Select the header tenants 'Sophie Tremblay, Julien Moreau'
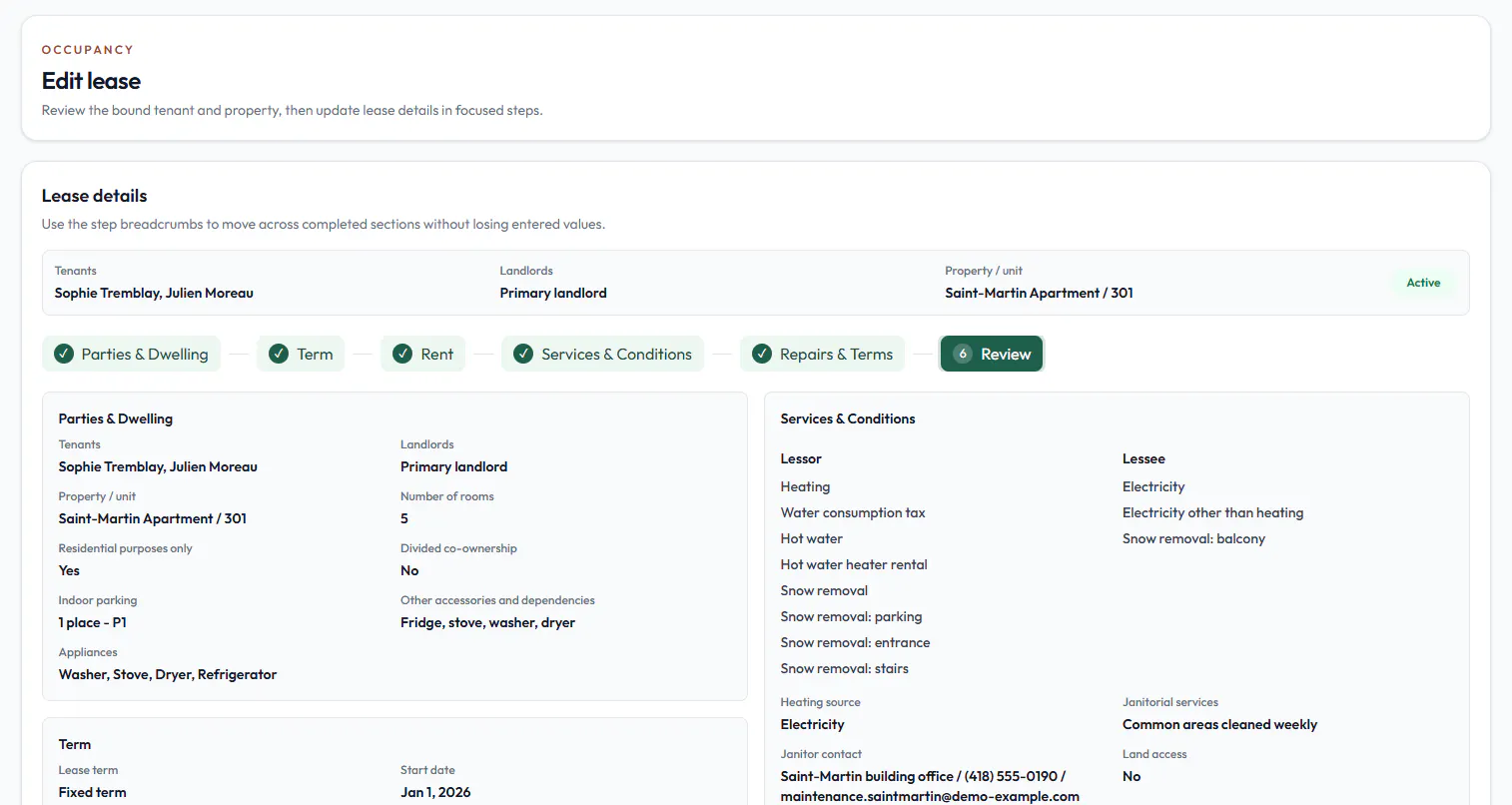Image resolution: width=1512 pixels, height=805 pixels. 154,293
